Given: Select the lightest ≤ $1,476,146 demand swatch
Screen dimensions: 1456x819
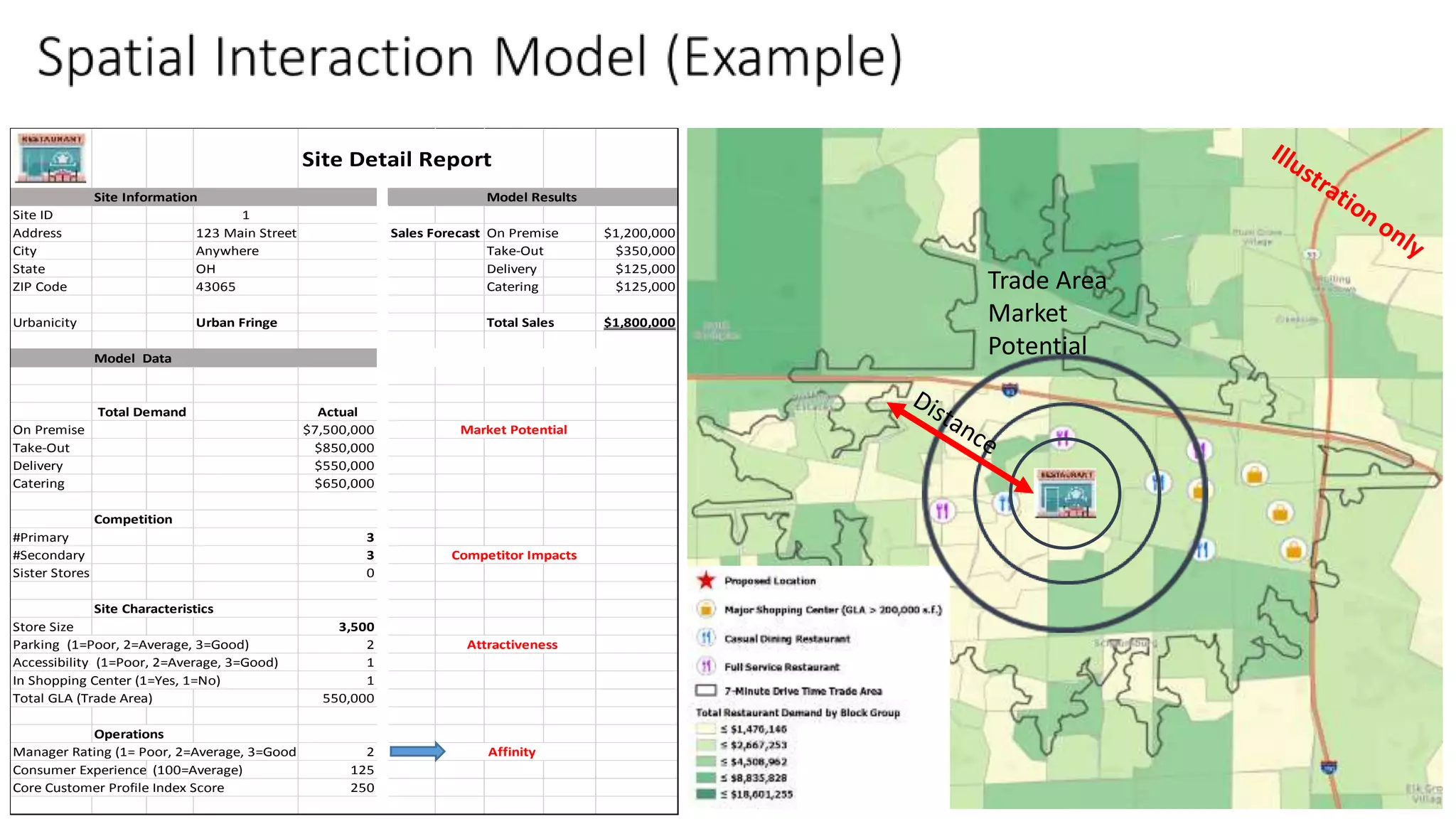Looking at the screenshot, I should (x=706, y=729).
